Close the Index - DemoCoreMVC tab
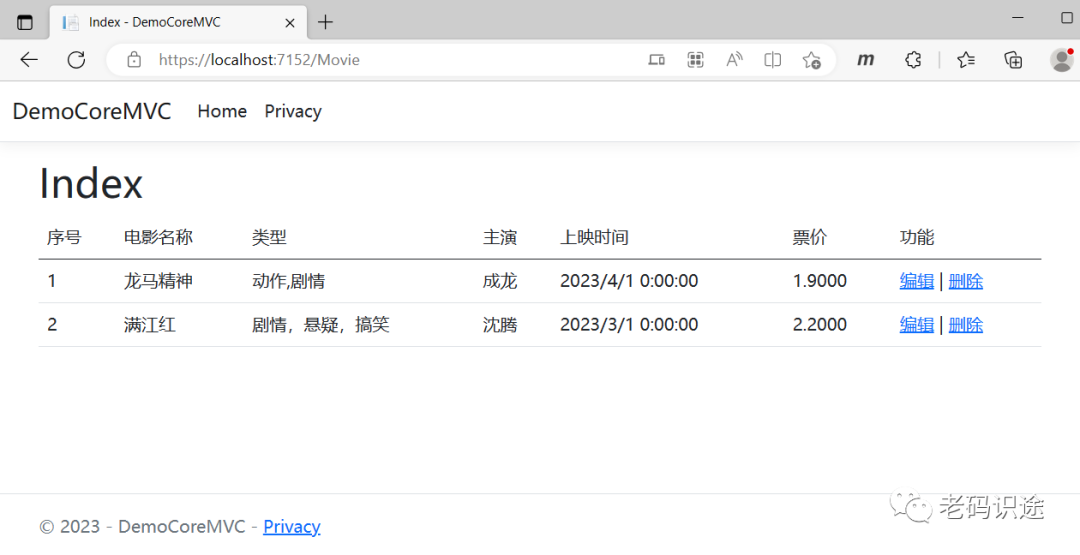The height and width of the screenshot is (555, 1080). 290,23
